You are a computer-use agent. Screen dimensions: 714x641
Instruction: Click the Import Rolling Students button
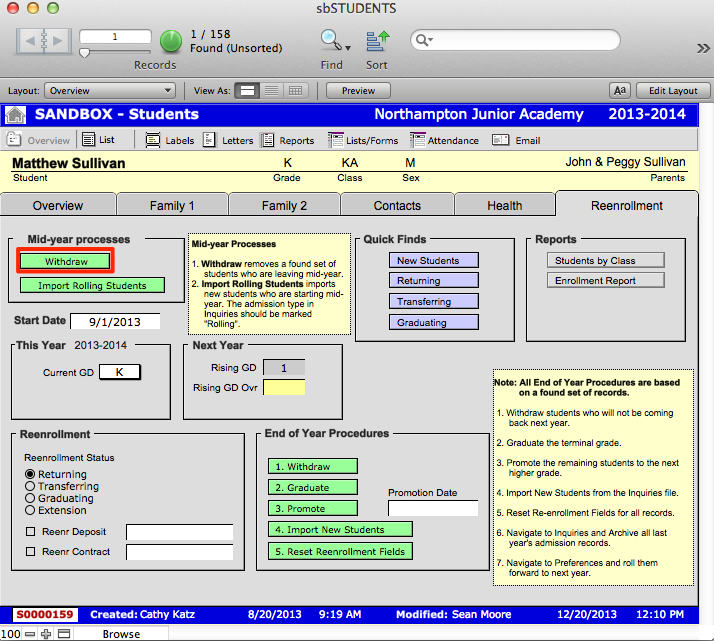[92, 285]
